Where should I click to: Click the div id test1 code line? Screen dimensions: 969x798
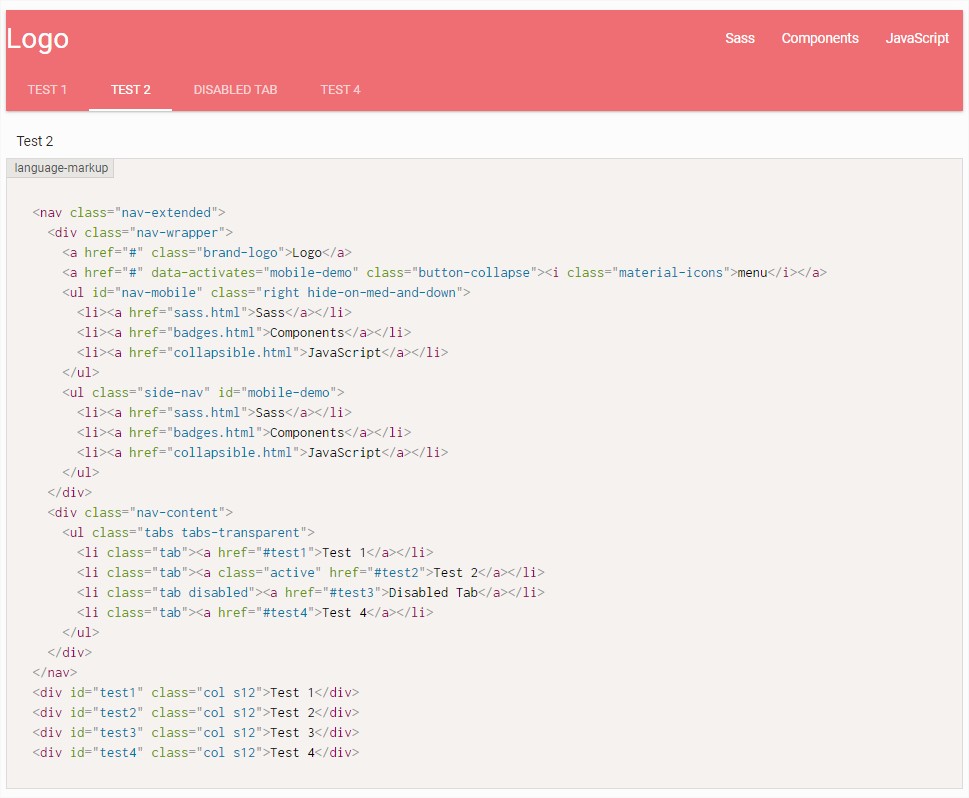coord(195,692)
